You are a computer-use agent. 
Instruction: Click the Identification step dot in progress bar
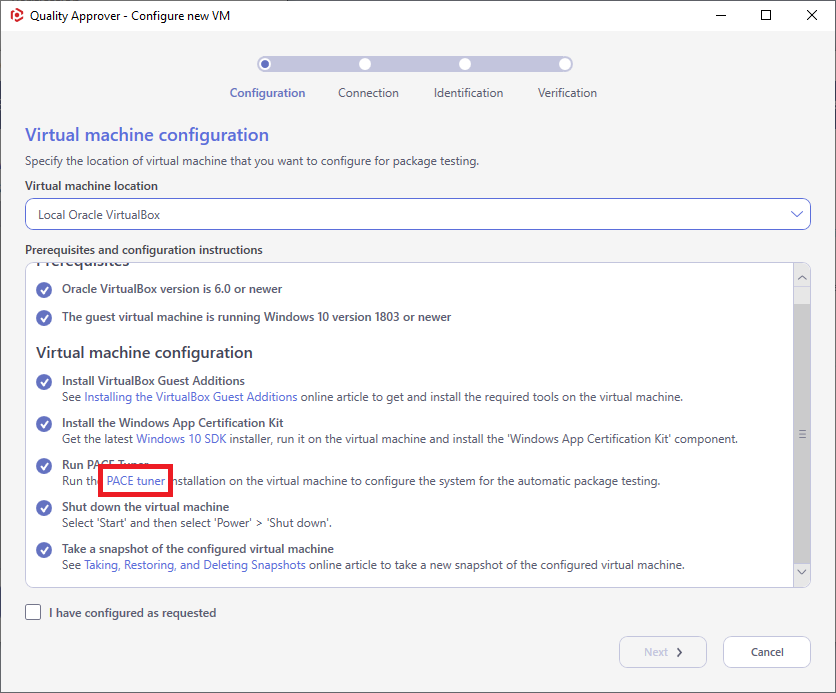coord(465,64)
